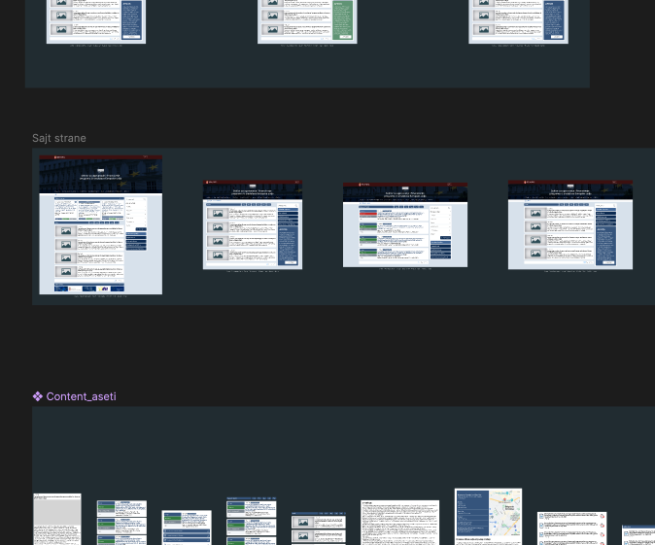Select the second page frame in Sajt strane
The height and width of the screenshot is (545, 655).
tap(252, 225)
